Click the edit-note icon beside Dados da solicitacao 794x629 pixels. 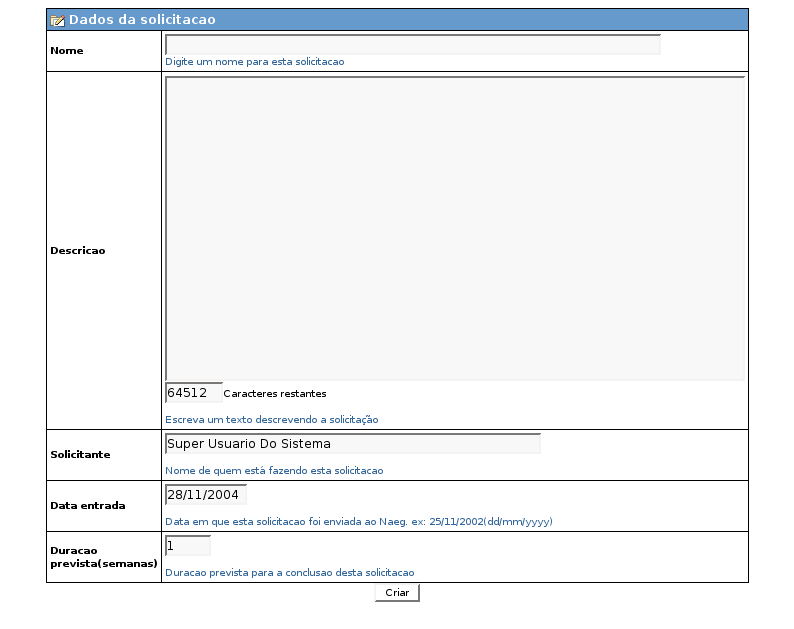[x=58, y=20]
